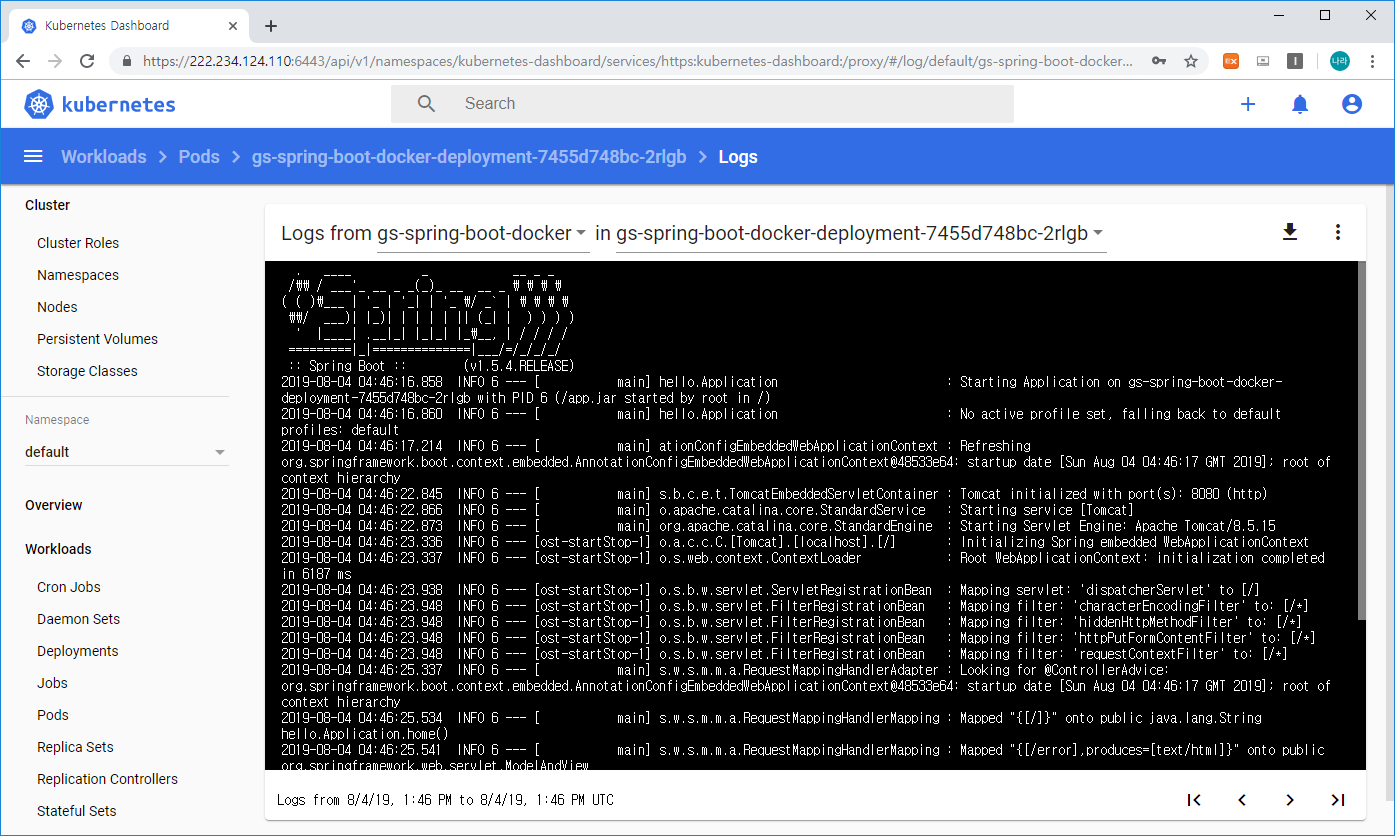Click the browser address bar
The width and height of the screenshot is (1395, 836).
pyautogui.click(x=640, y=61)
